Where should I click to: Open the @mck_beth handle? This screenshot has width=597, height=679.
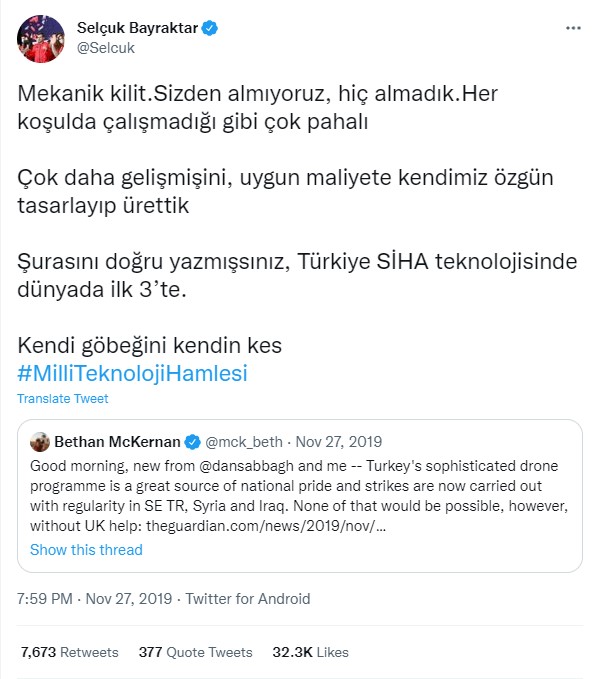pos(244,442)
